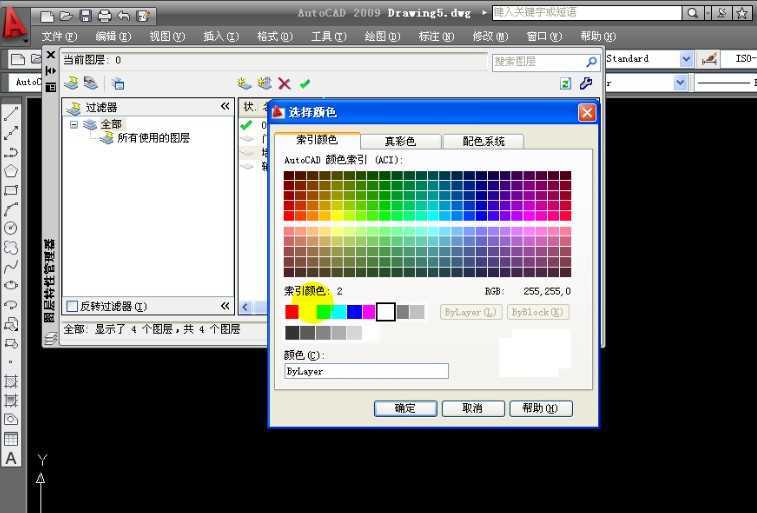Click the ByBlock(K) button
The width and height of the screenshot is (757, 513).
[x=537, y=312]
